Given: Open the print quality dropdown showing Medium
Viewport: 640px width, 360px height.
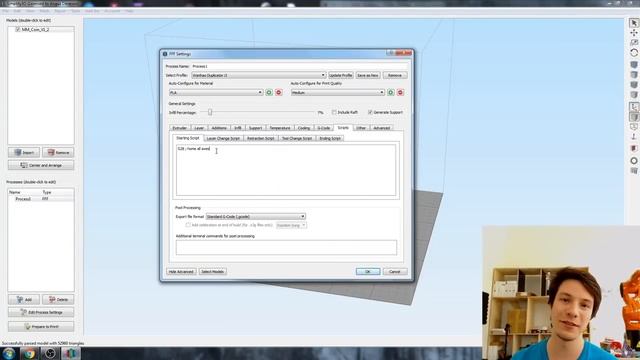Looking at the screenshot, I should (338, 93).
